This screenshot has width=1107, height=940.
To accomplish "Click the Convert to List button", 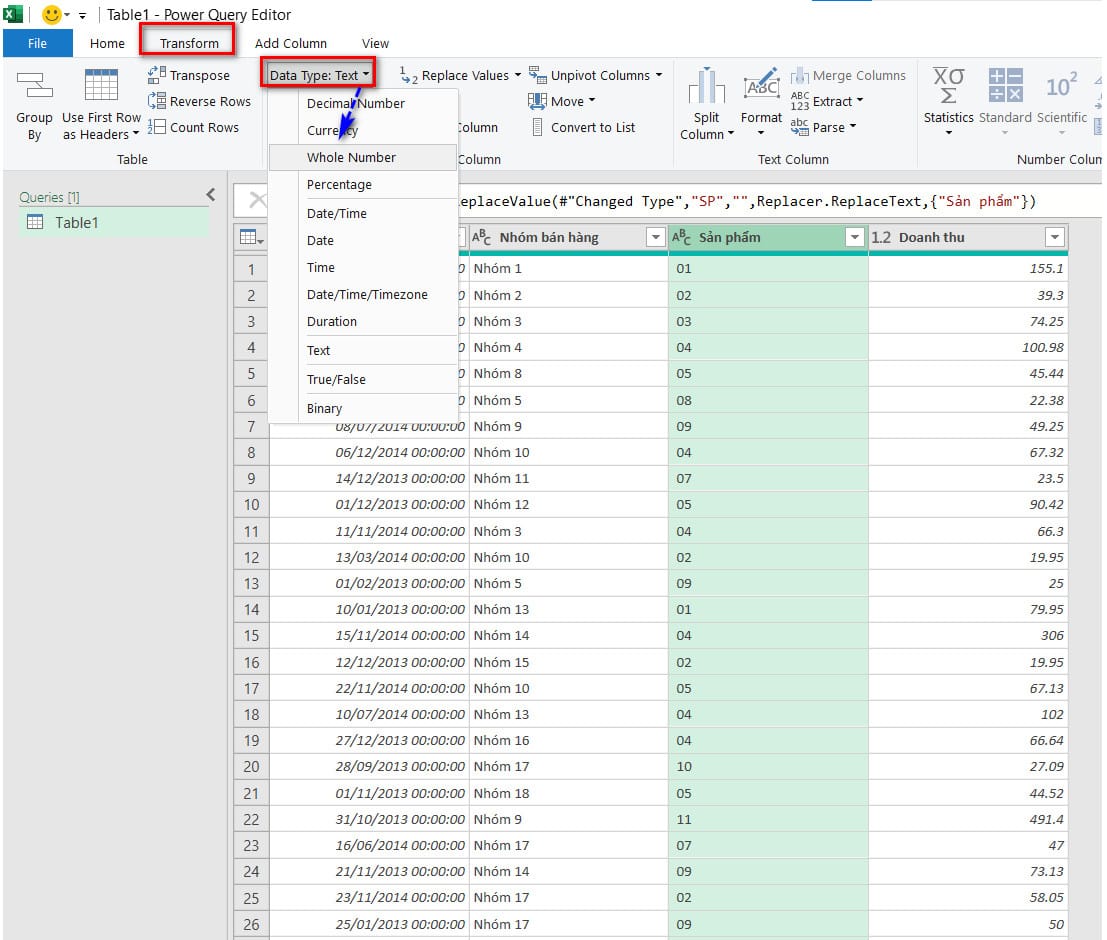I will [x=582, y=127].
